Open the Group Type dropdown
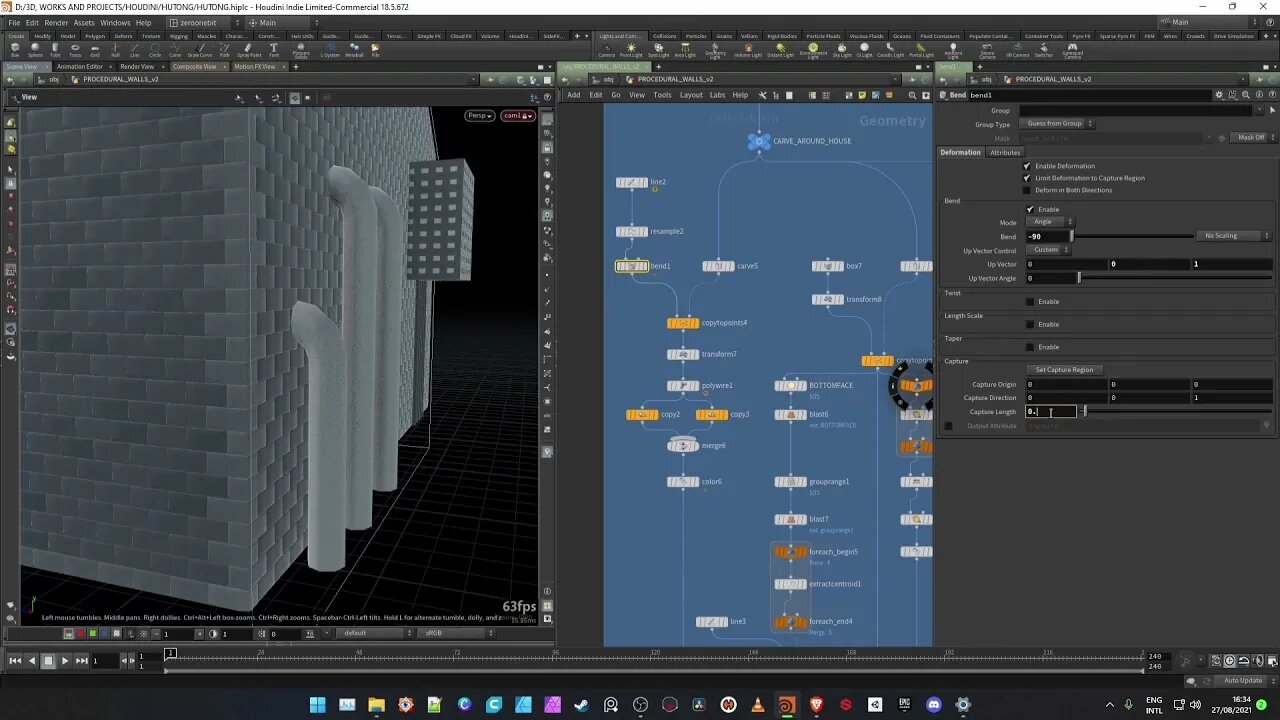This screenshot has width=1280, height=720. [1058, 124]
